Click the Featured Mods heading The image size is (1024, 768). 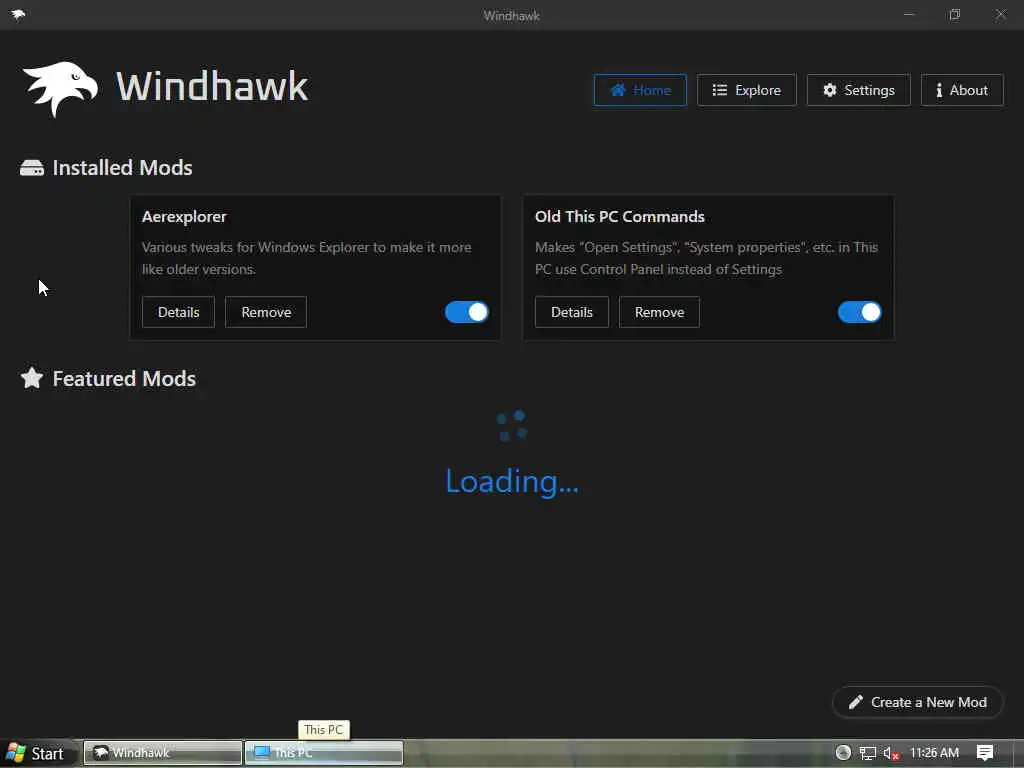(124, 379)
